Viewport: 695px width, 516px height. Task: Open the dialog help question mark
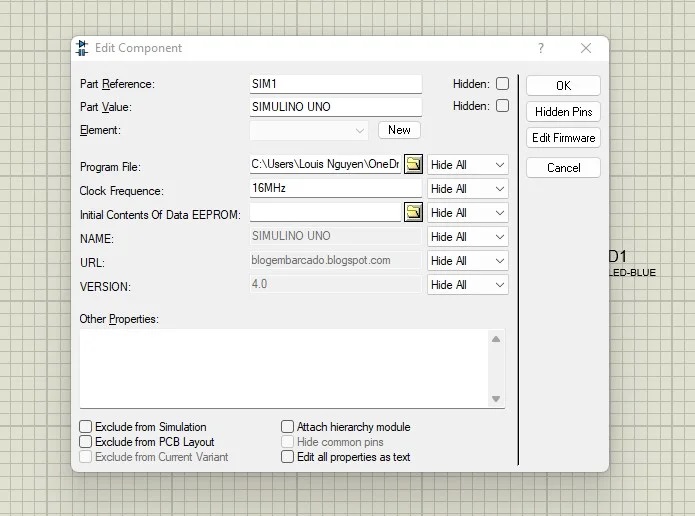pos(541,48)
